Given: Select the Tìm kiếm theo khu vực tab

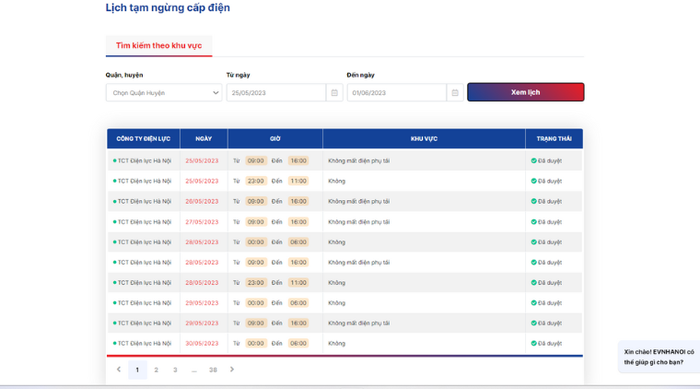Looking at the screenshot, I should pyautogui.click(x=159, y=46).
